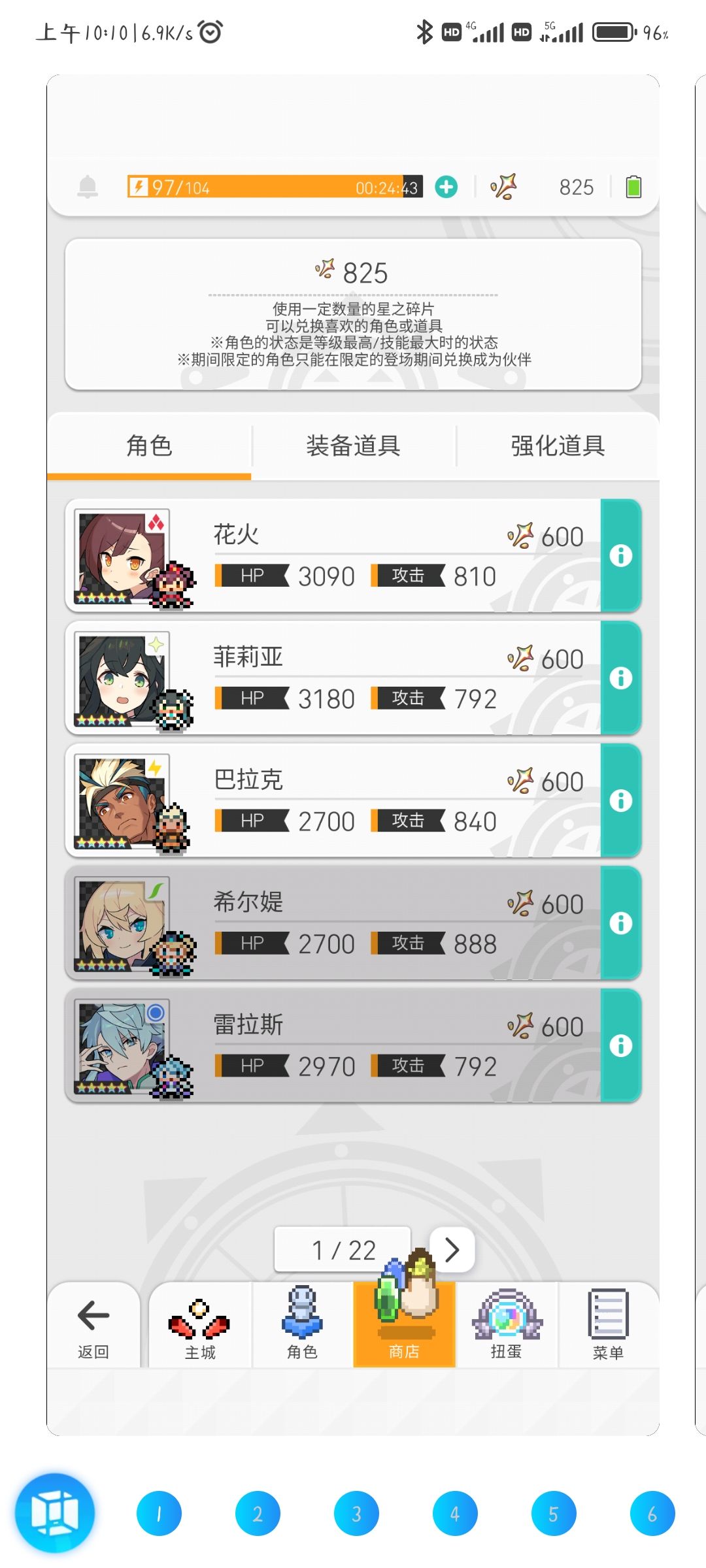Image resolution: width=706 pixels, height=1568 pixels.
Task: Switch to the 强化道具 tab
Action: click(558, 446)
